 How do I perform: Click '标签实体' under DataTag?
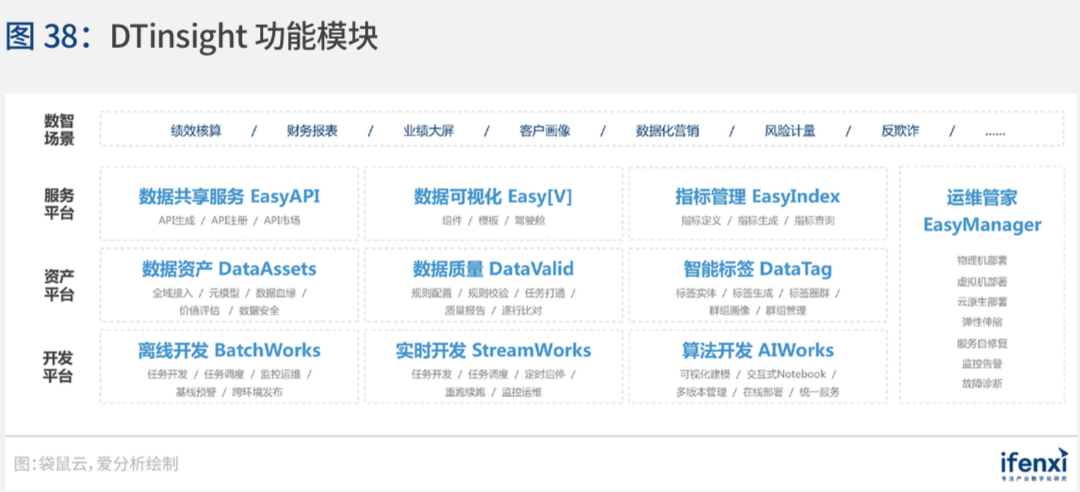pyautogui.click(x=696, y=293)
